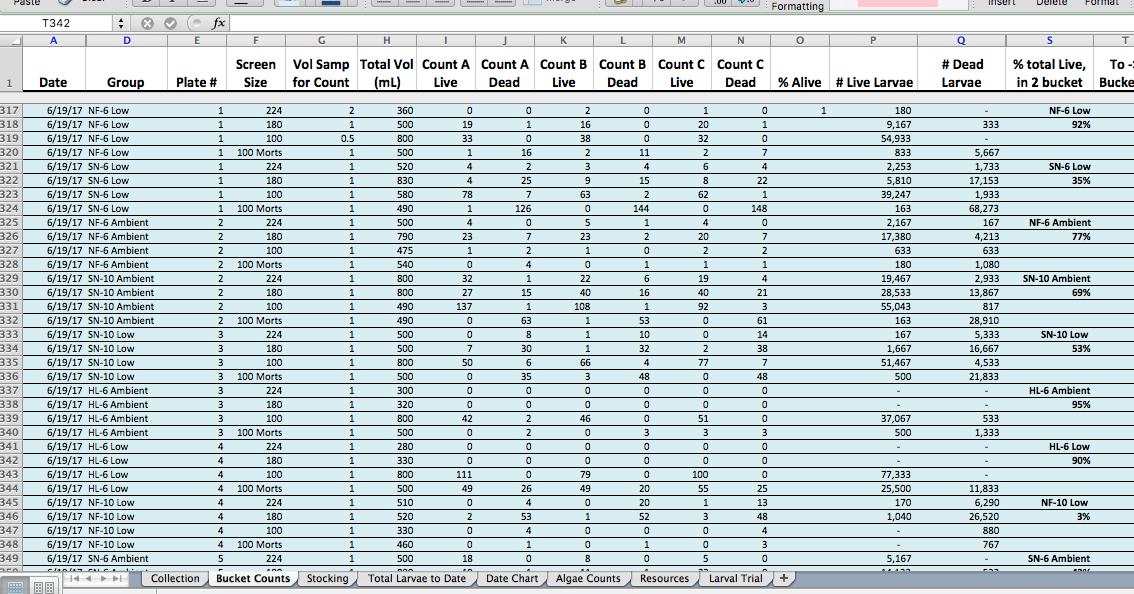1134x594 pixels.
Task: Cancel the formula bar entry (X icon)
Action: (x=148, y=23)
